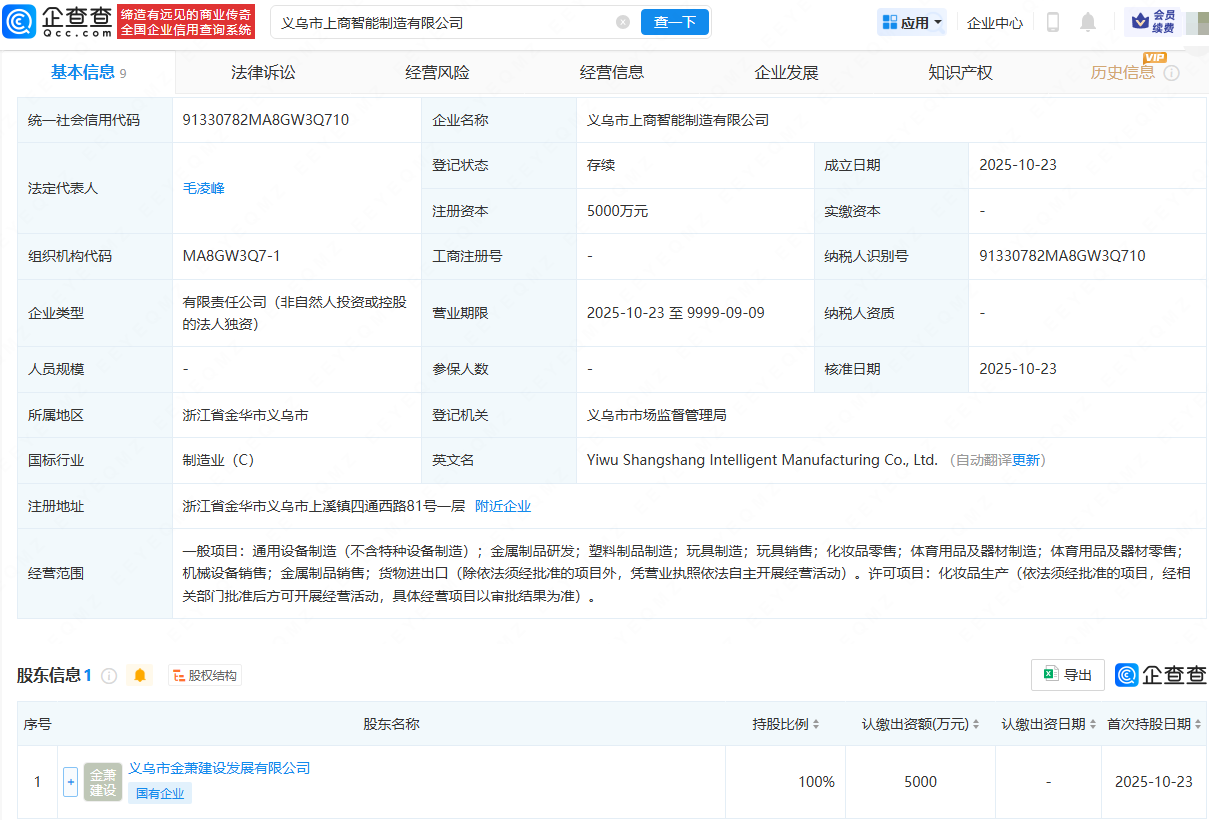
Task: Open notifications via the header bell icon
Action: coord(1088,22)
